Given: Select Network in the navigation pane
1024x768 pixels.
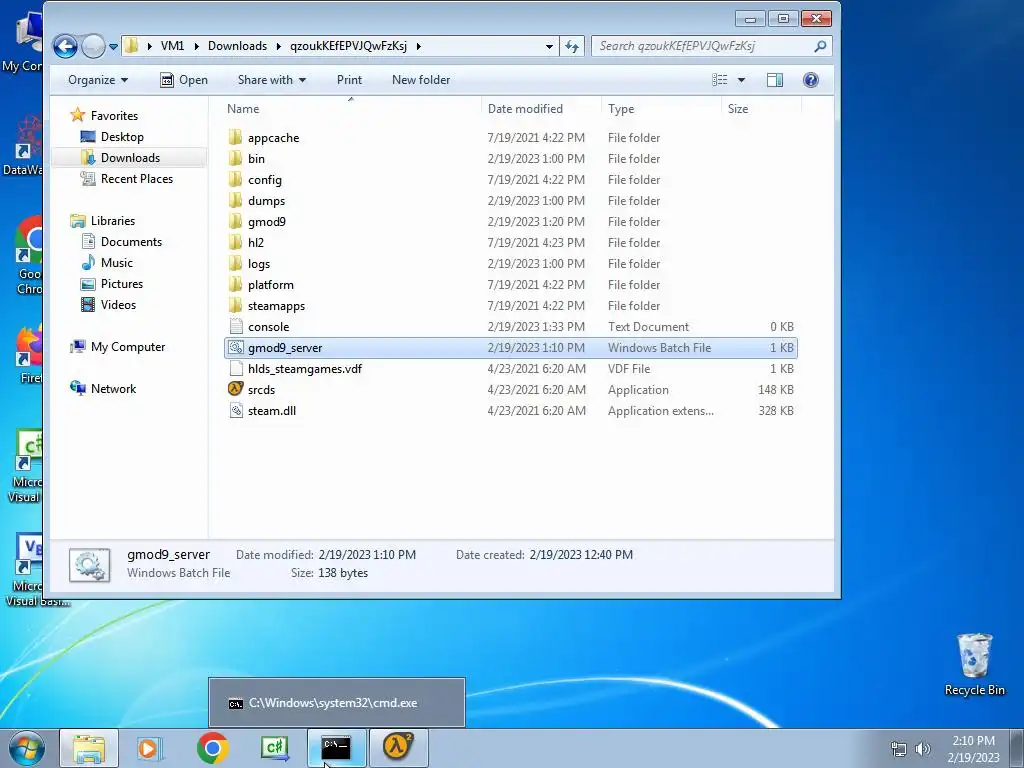Looking at the screenshot, I should [114, 389].
